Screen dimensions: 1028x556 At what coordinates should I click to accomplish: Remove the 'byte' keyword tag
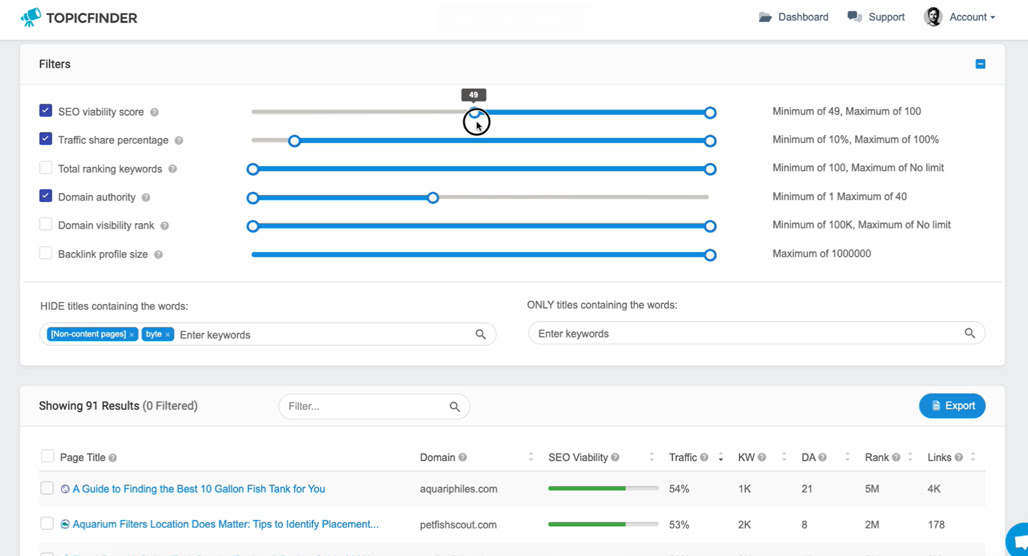168,334
